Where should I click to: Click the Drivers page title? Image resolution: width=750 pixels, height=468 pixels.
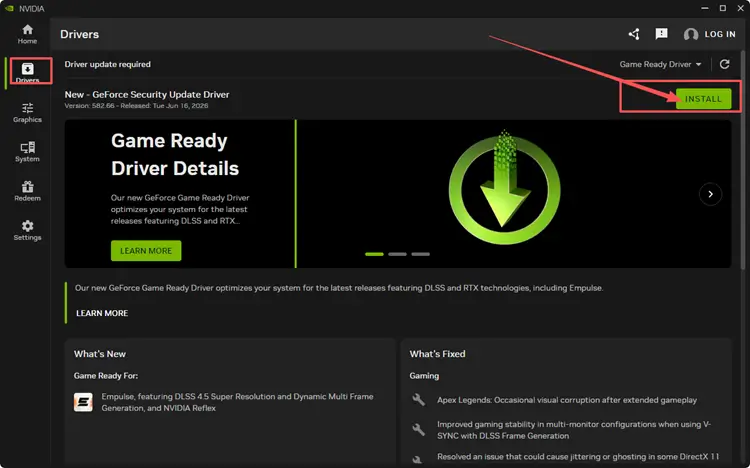point(79,34)
